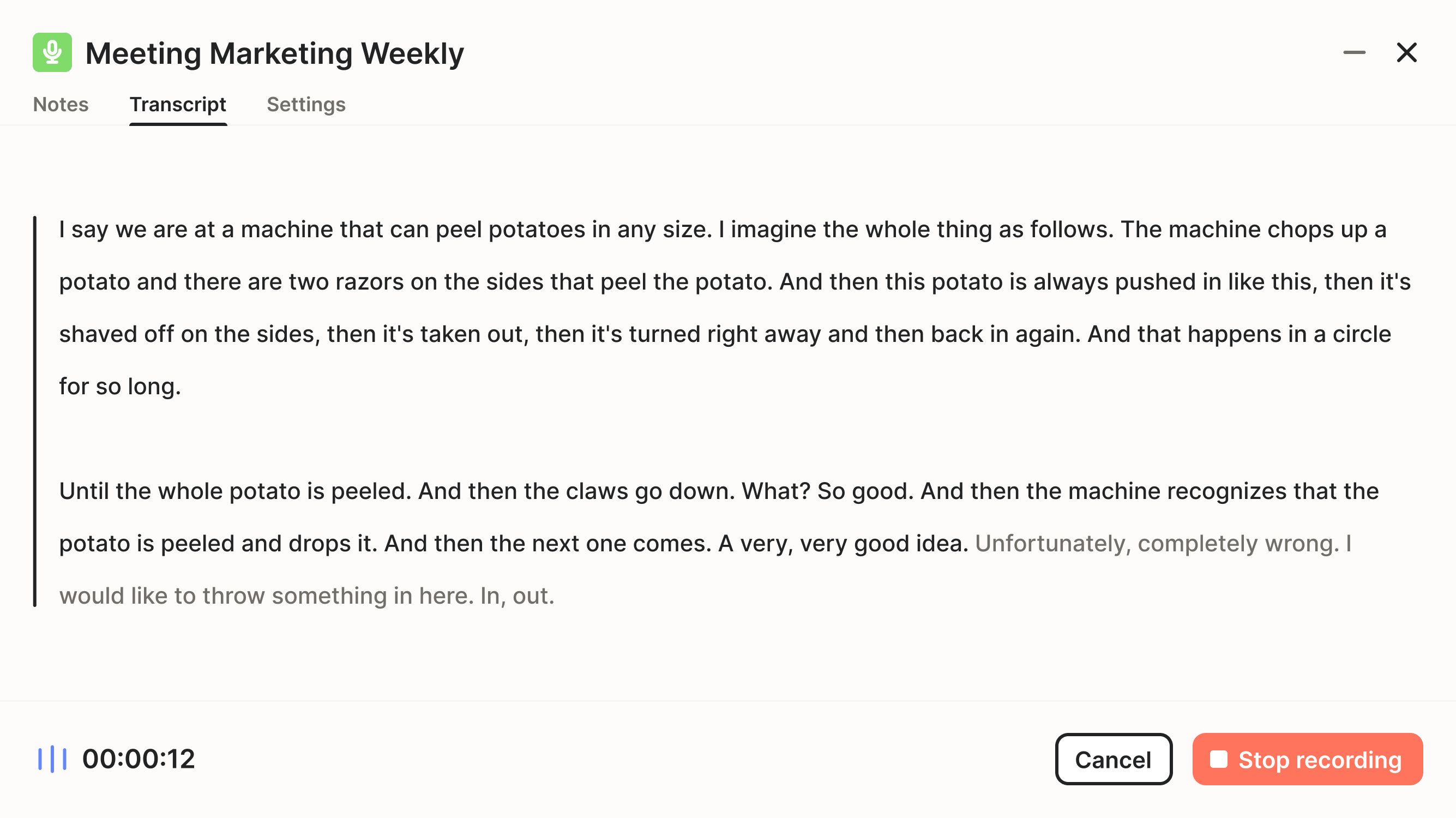Viewport: 1456px width, 818px height.
Task: Click the recording timer 00:00:12
Action: [139, 759]
